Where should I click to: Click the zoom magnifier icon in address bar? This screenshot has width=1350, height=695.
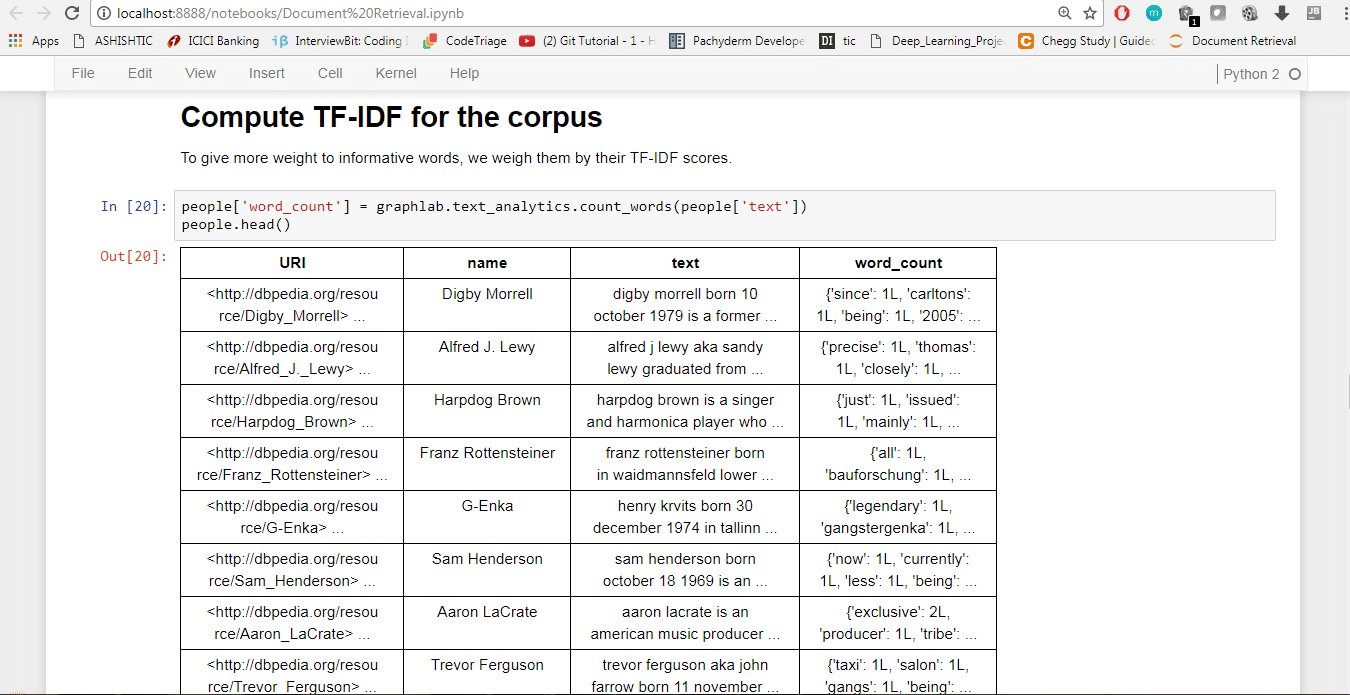click(x=1065, y=13)
